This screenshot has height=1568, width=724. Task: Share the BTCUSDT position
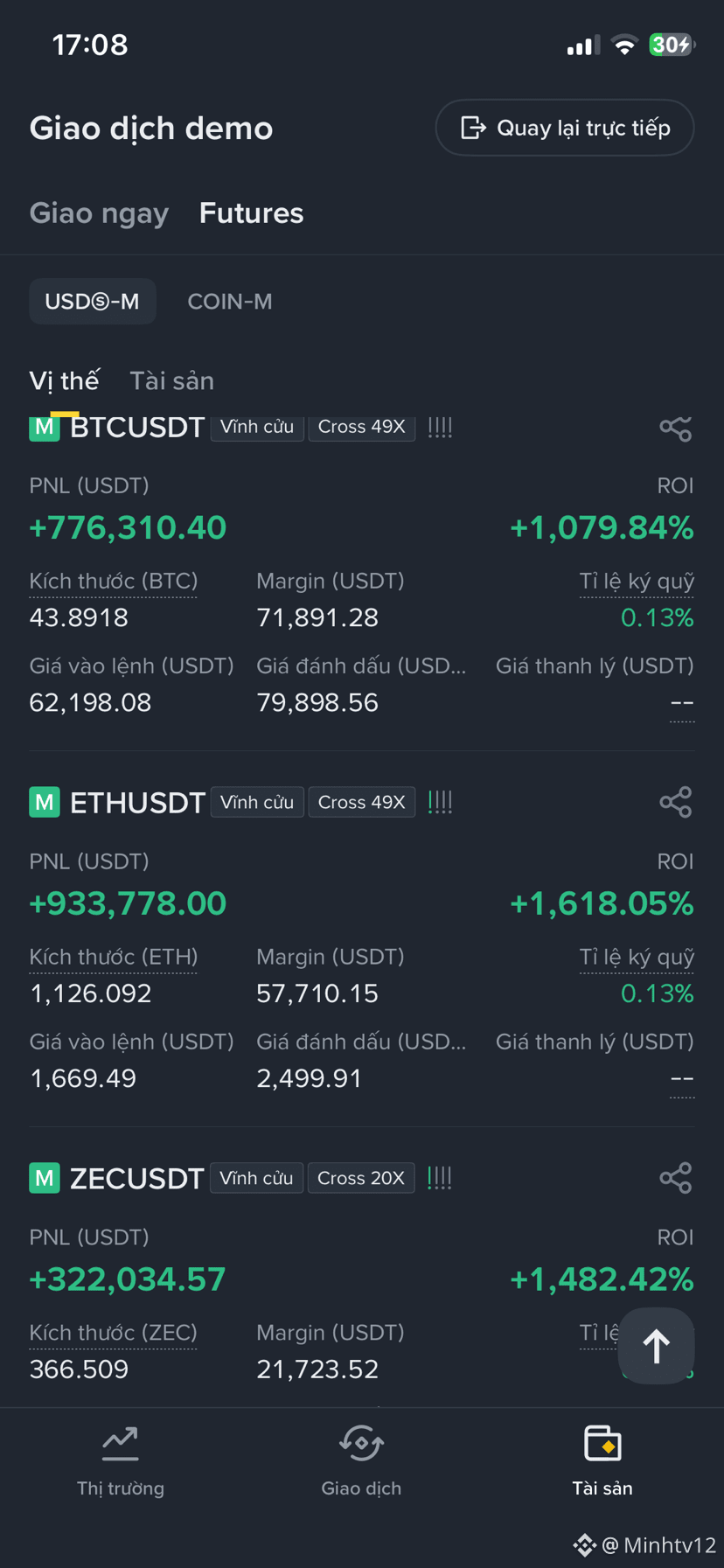point(675,428)
